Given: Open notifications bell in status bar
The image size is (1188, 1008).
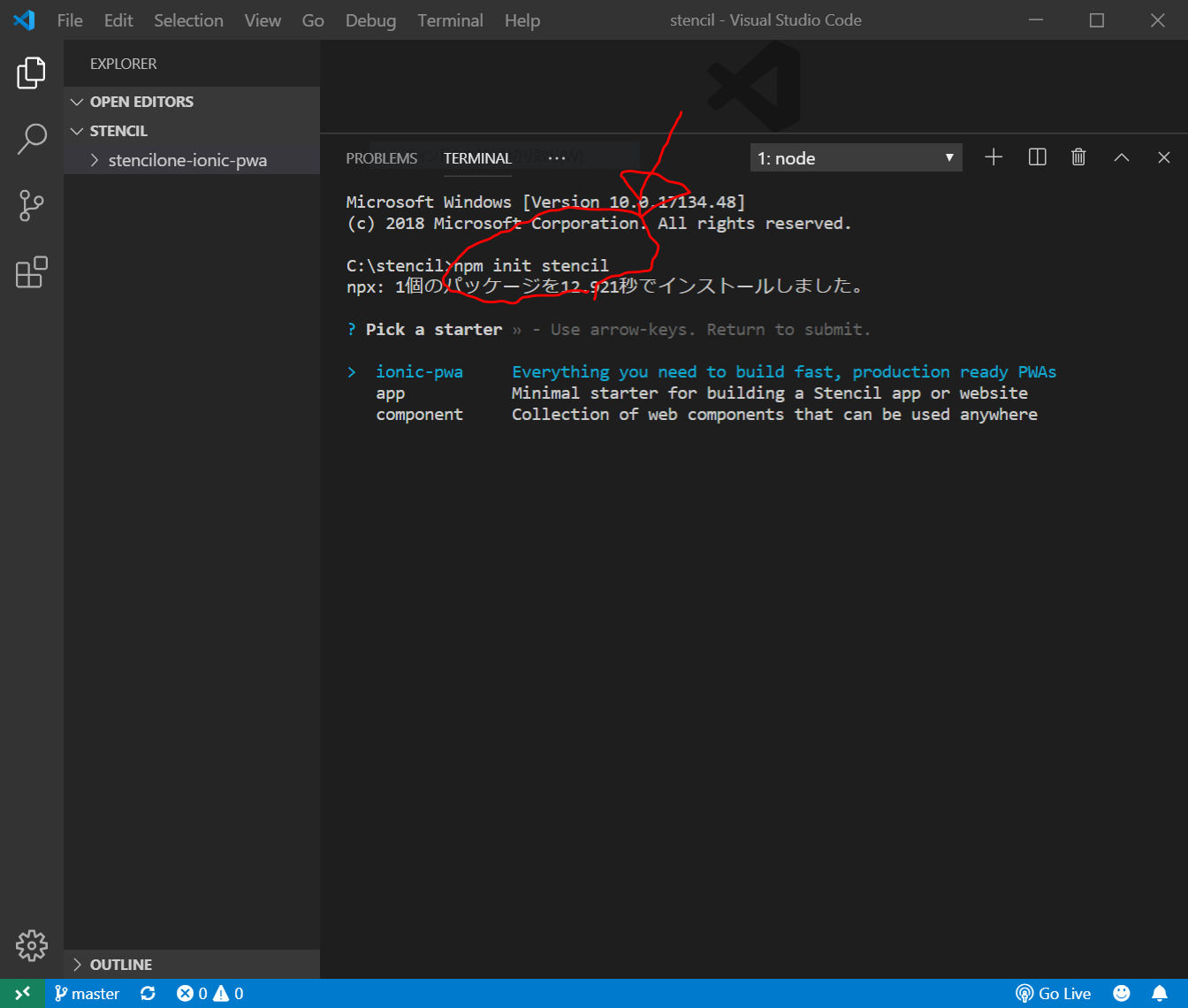Looking at the screenshot, I should (x=1160, y=993).
